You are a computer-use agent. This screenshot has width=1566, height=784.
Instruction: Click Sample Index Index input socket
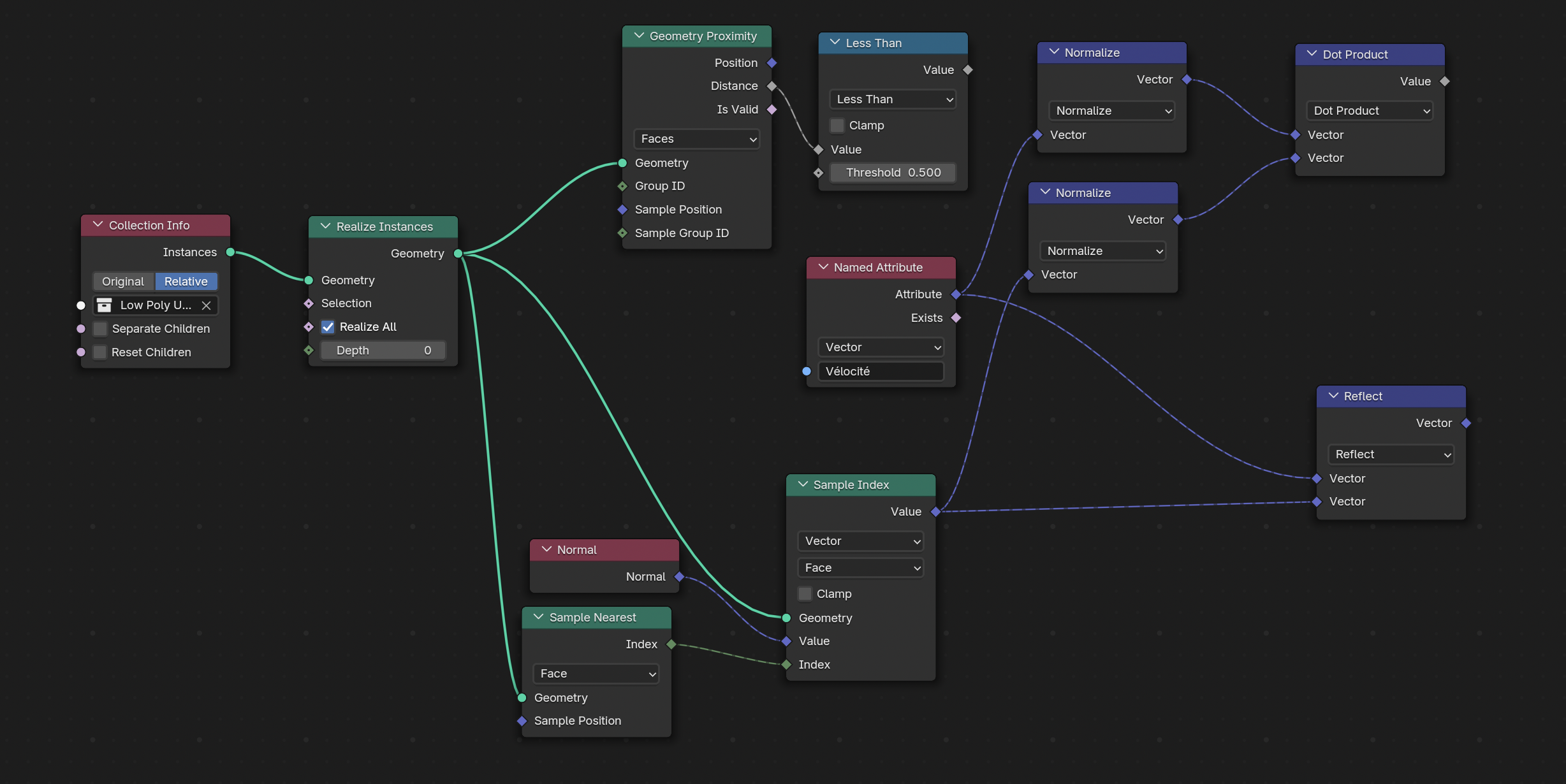(x=786, y=665)
